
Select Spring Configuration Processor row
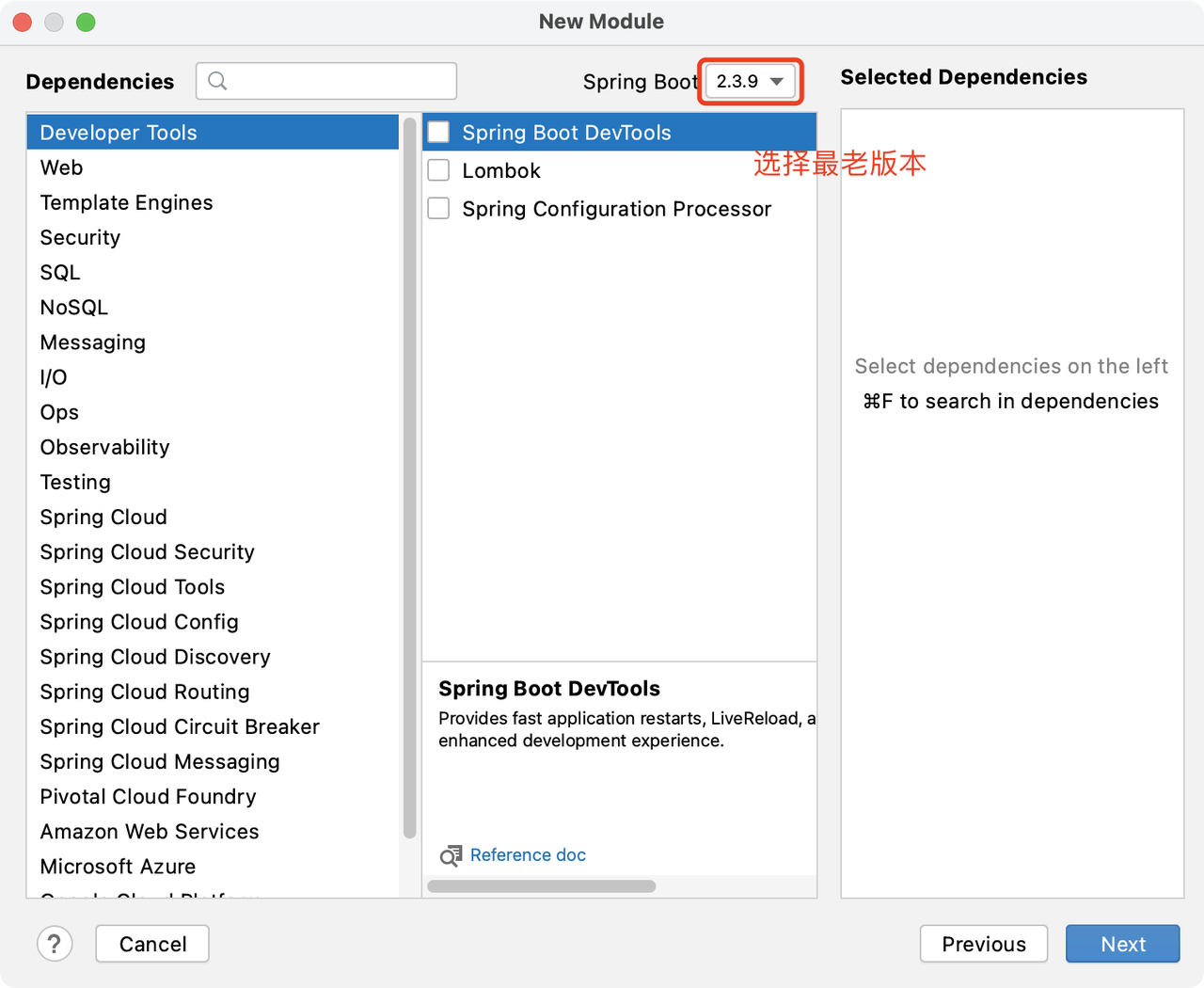[x=619, y=208]
